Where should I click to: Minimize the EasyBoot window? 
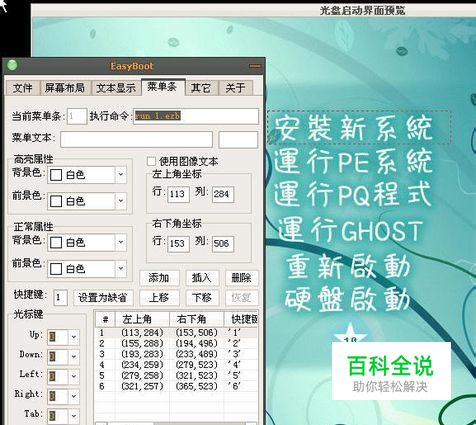[255, 66]
